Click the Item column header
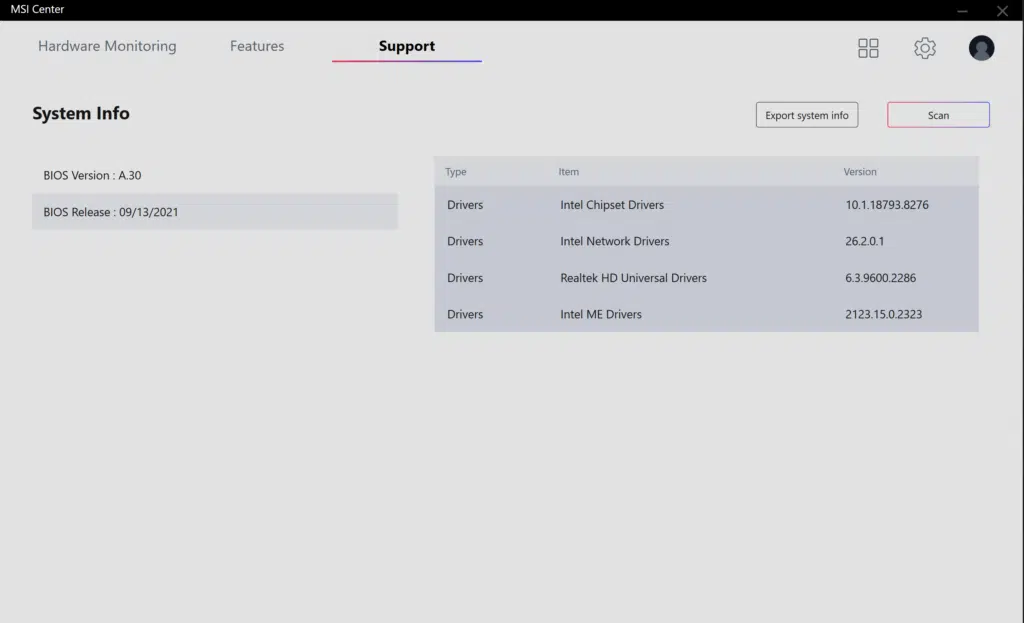This screenshot has width=1024, height=623. [568, 172]
